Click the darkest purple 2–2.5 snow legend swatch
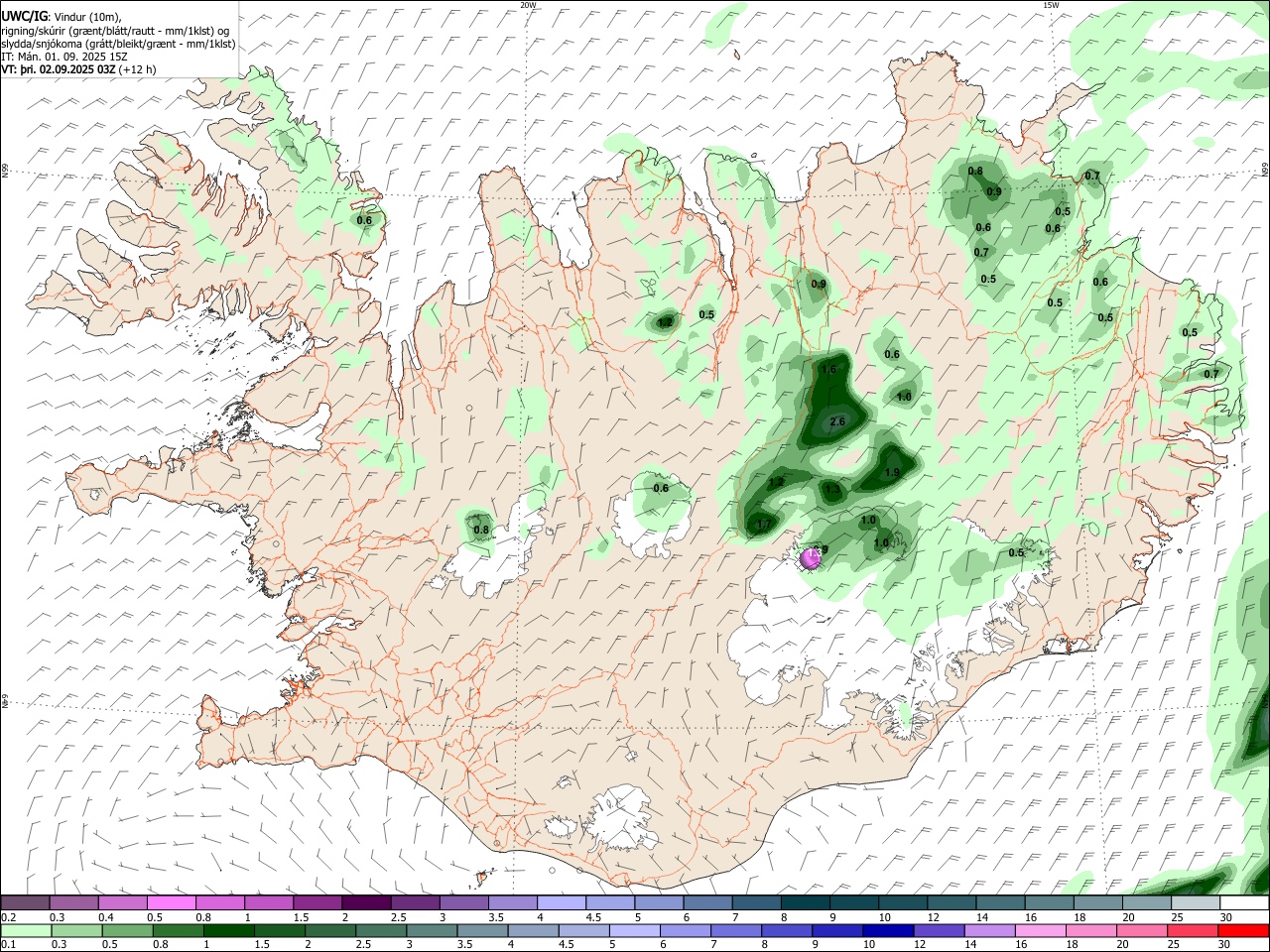Image resolution: width=1270 pixels, height=952 pixels. tap(367, 903)
